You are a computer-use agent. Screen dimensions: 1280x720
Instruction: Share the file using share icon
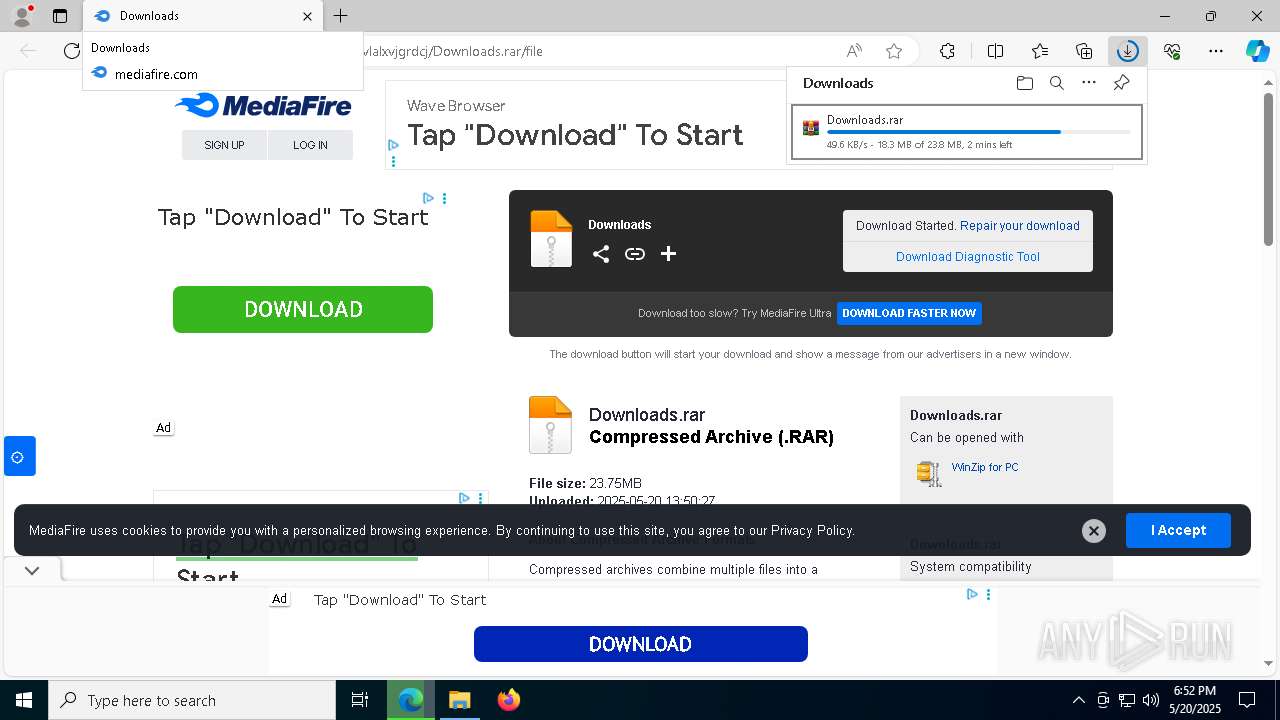(600, 254)
